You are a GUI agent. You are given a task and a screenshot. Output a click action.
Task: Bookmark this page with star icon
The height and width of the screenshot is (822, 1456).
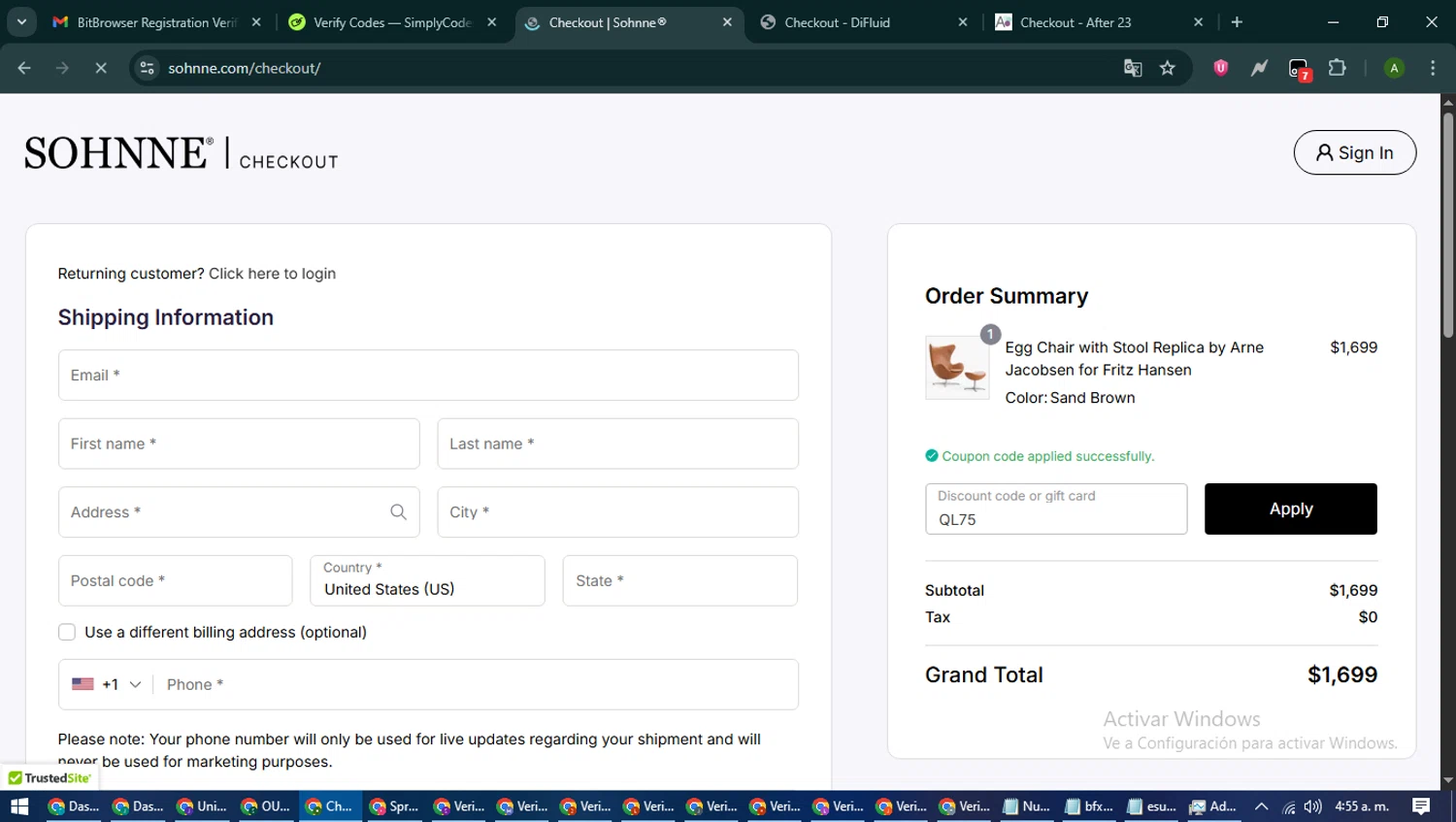pos(1168,68)
